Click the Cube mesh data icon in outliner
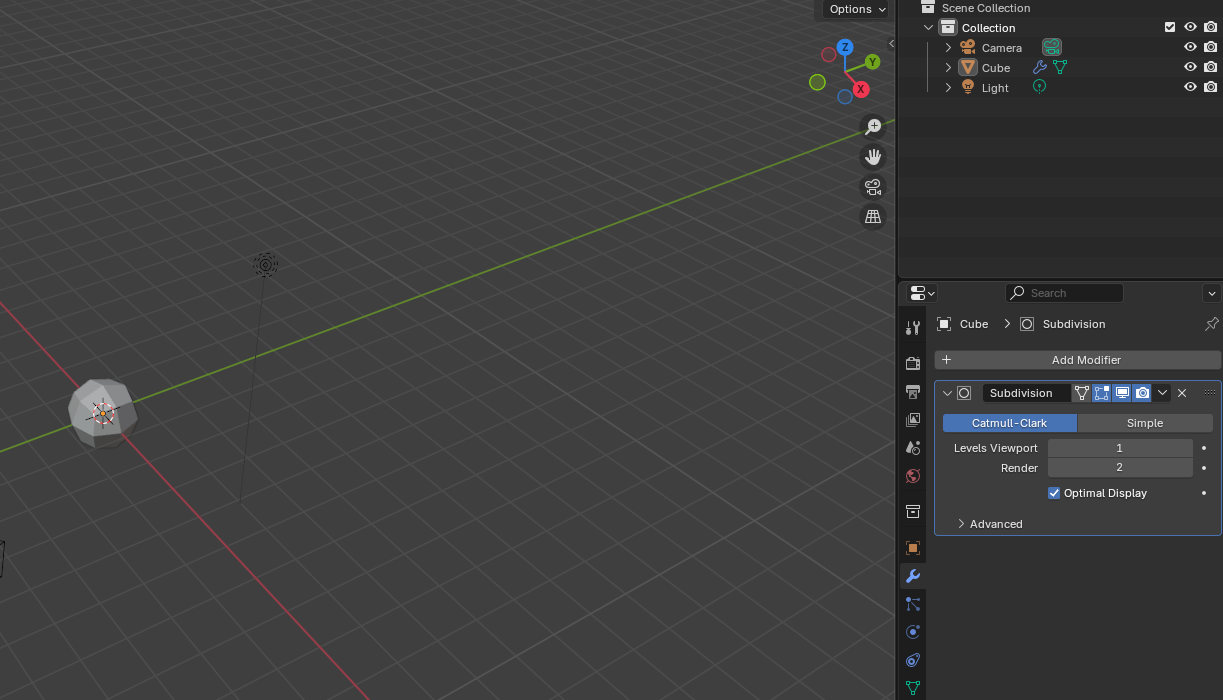Image resolution: width=1223 pixels, height=700 pixels. coord(1060,67)
